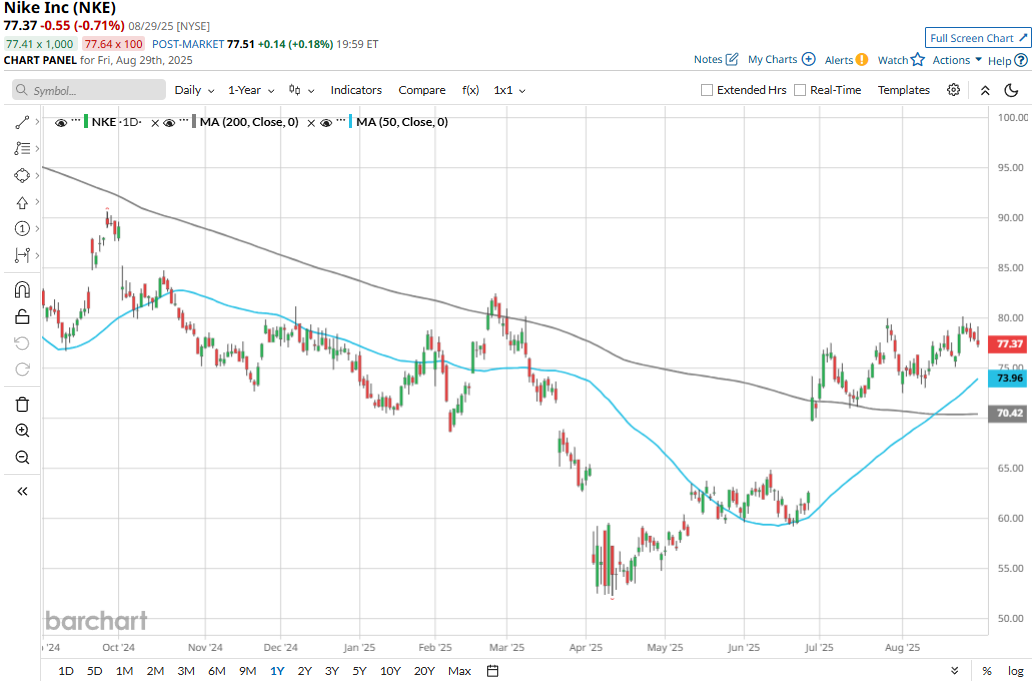Zoom out of the chart

pyautogui.click(x=22, y=457)
